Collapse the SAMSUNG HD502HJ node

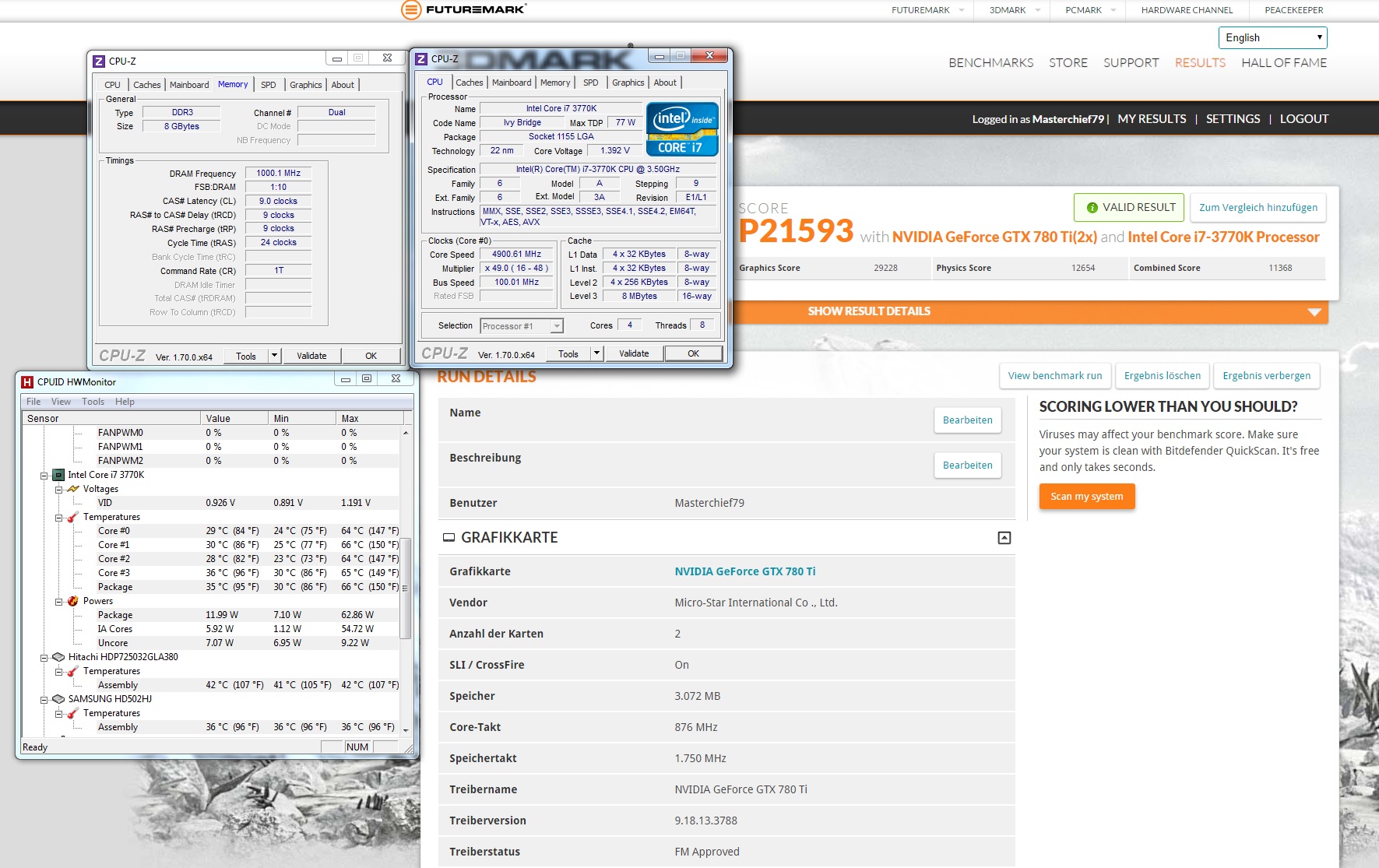44,700
